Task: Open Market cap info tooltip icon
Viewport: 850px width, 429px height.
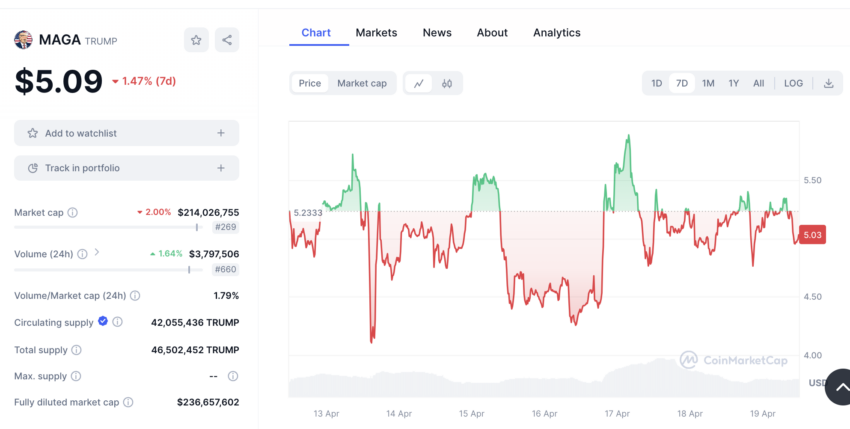Action: [x=72, y=213]
